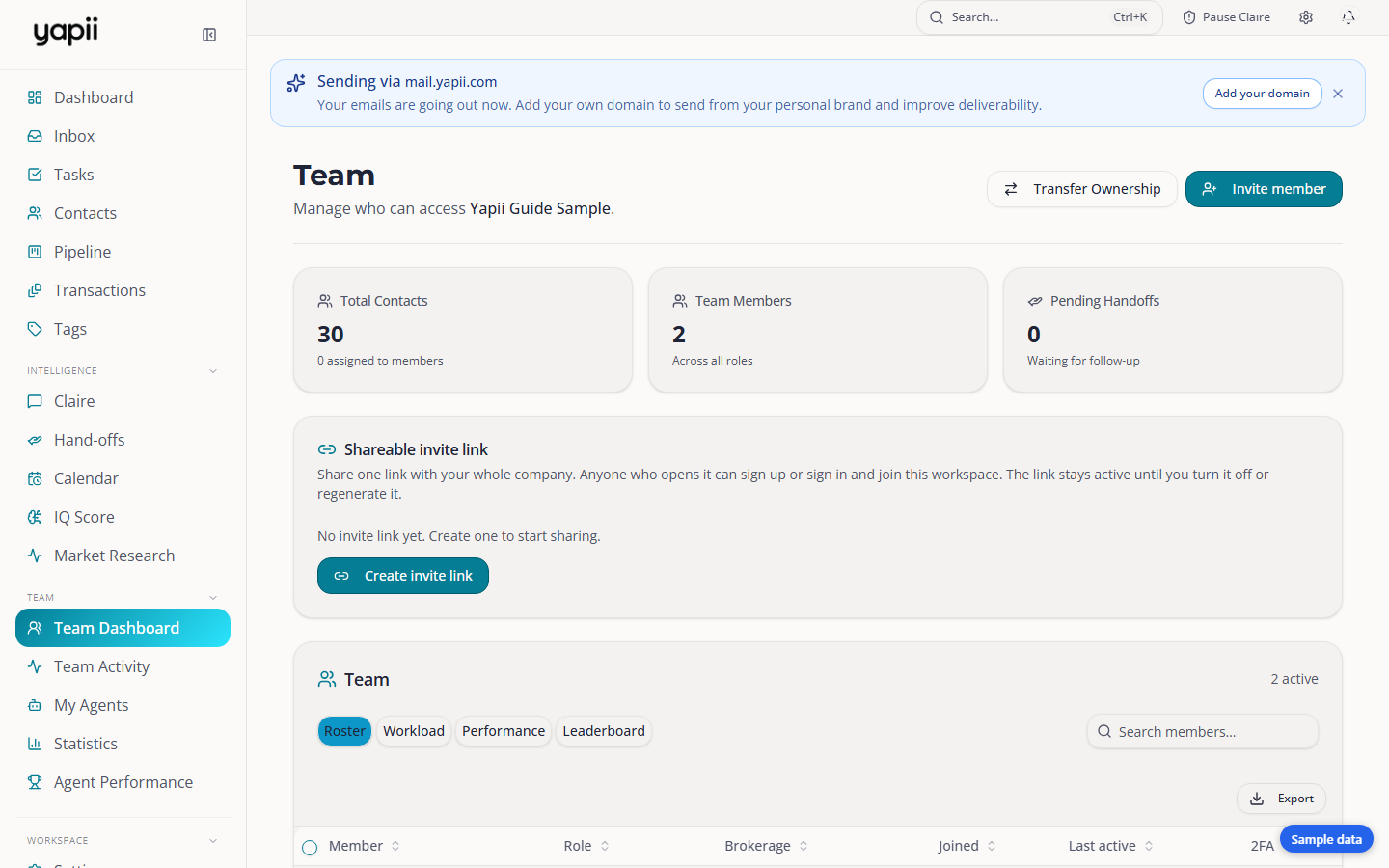Click the Hand-offs handshake icon
This screenshot has width=1389, height=868.
click(x=35, y=440)
